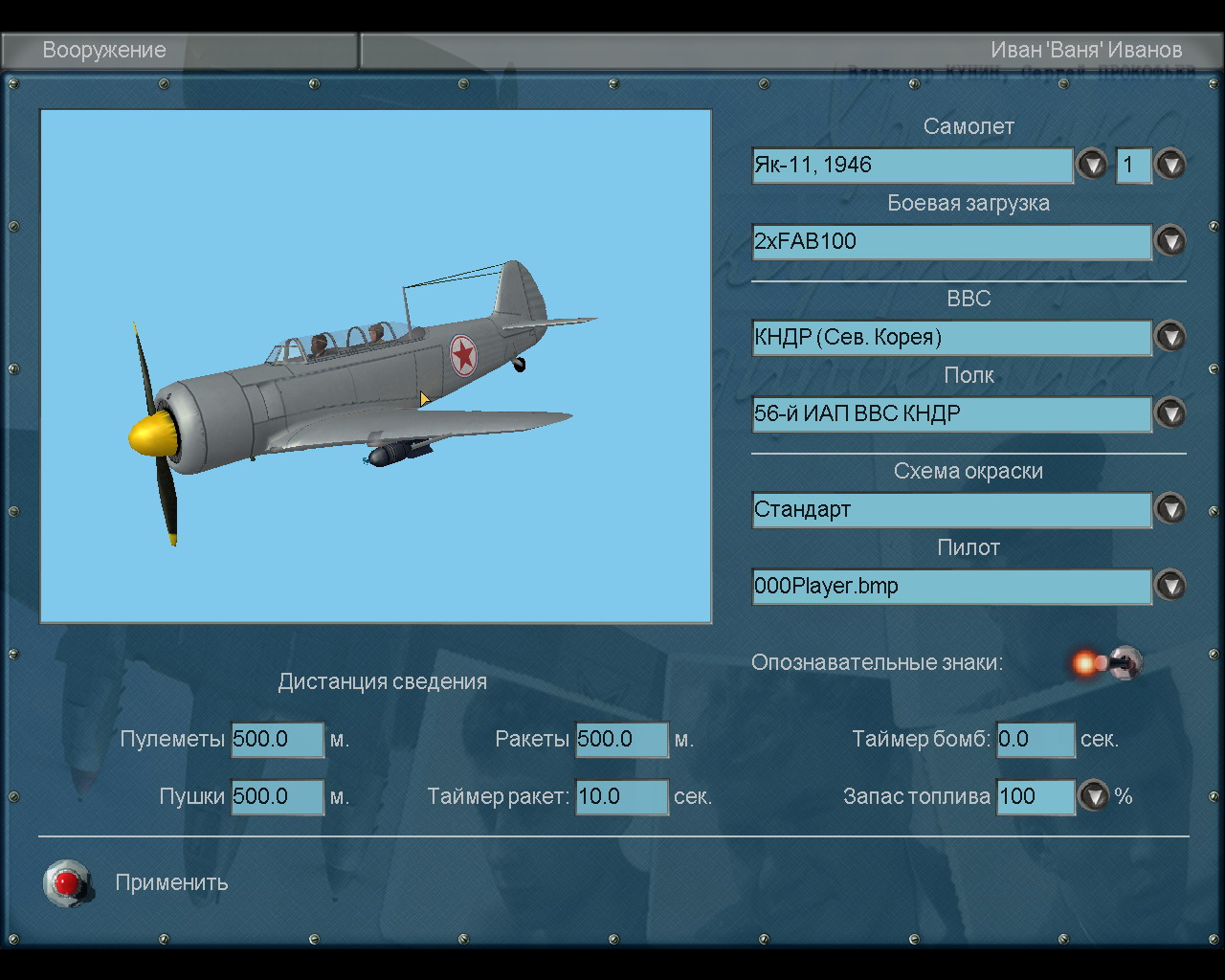Click the Пушки convergence distance field
1225x980 pixels.
pyautogui.click(x=278, y=796)
